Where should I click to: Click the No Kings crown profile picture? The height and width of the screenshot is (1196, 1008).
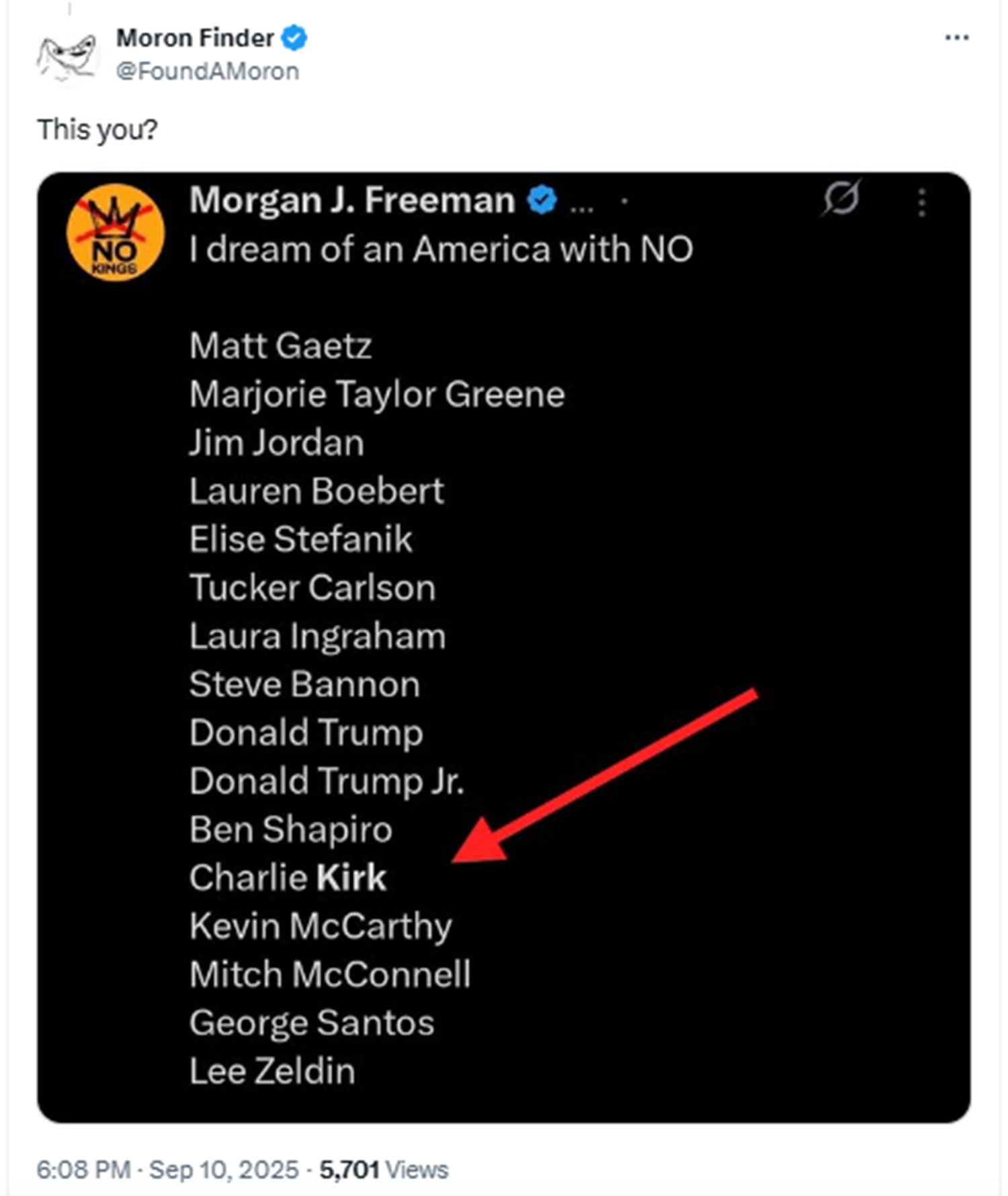tap(116, 233)
